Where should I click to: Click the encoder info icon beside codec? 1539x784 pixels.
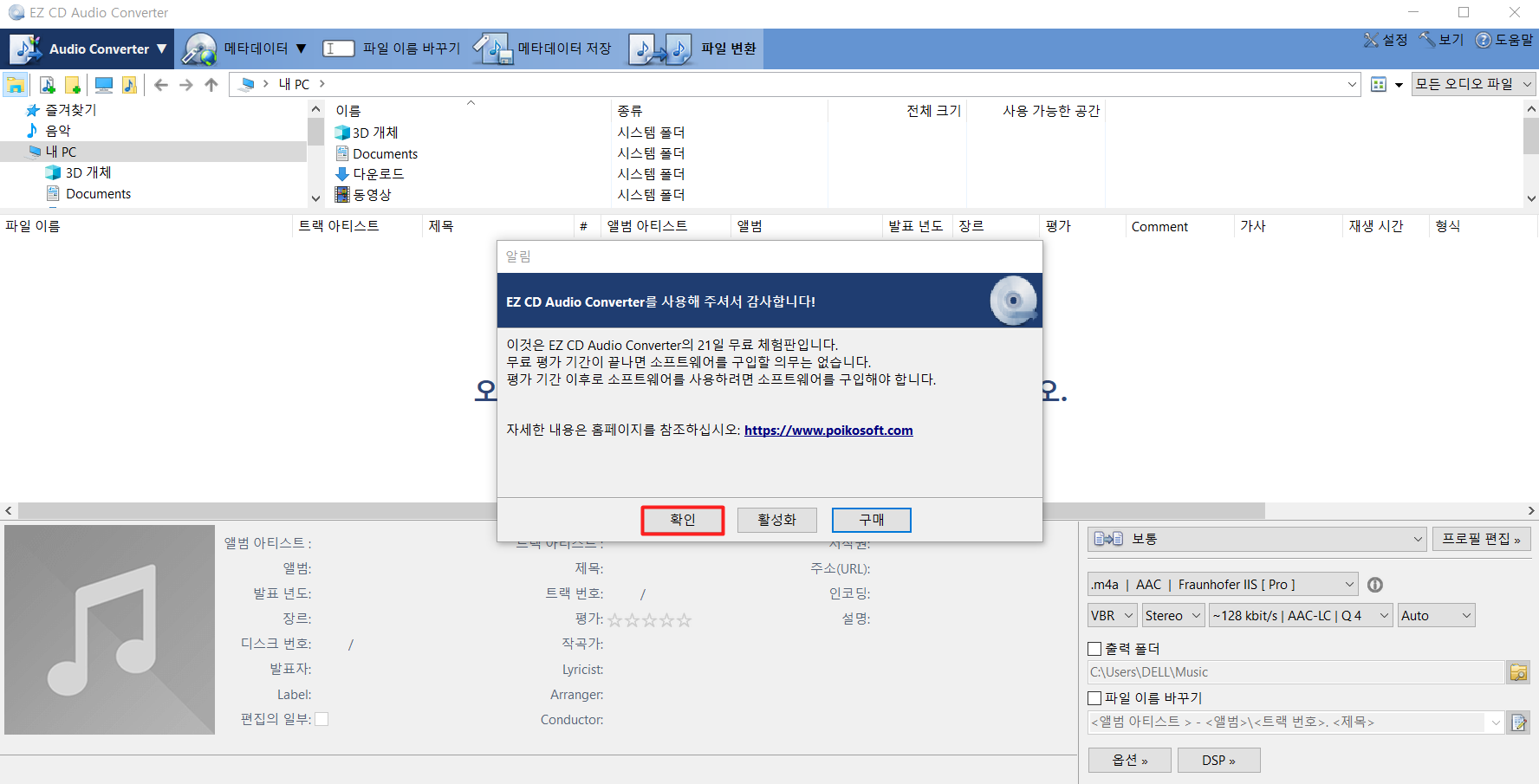(x=1375, y=585)
